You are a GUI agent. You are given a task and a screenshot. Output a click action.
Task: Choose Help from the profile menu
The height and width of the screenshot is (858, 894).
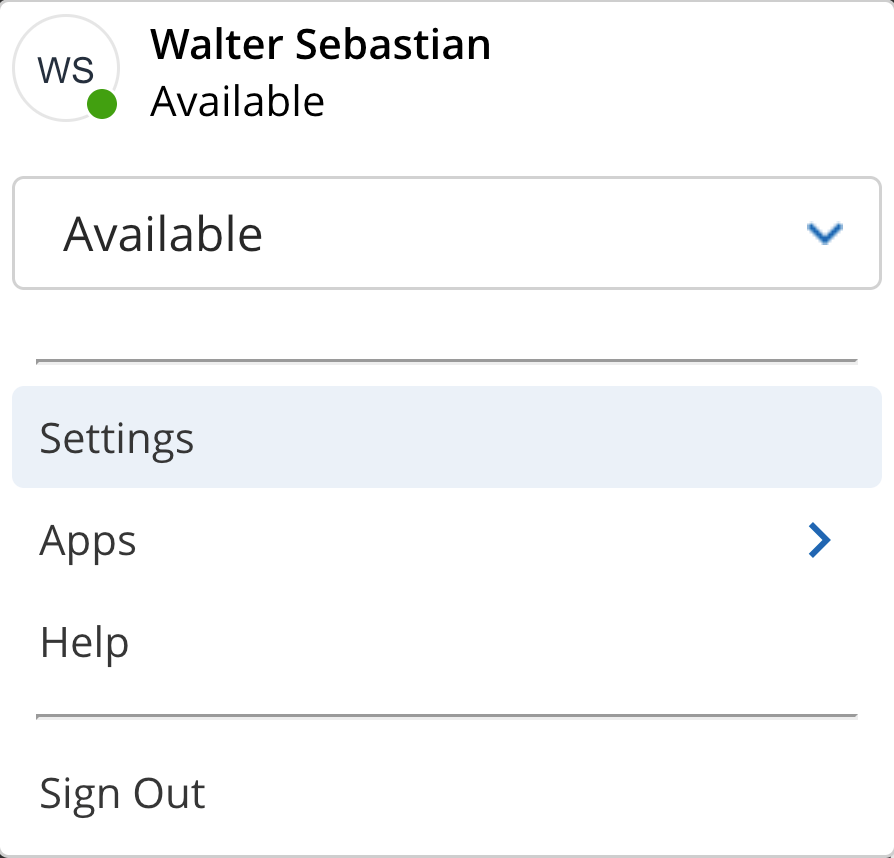click(84, 642)
